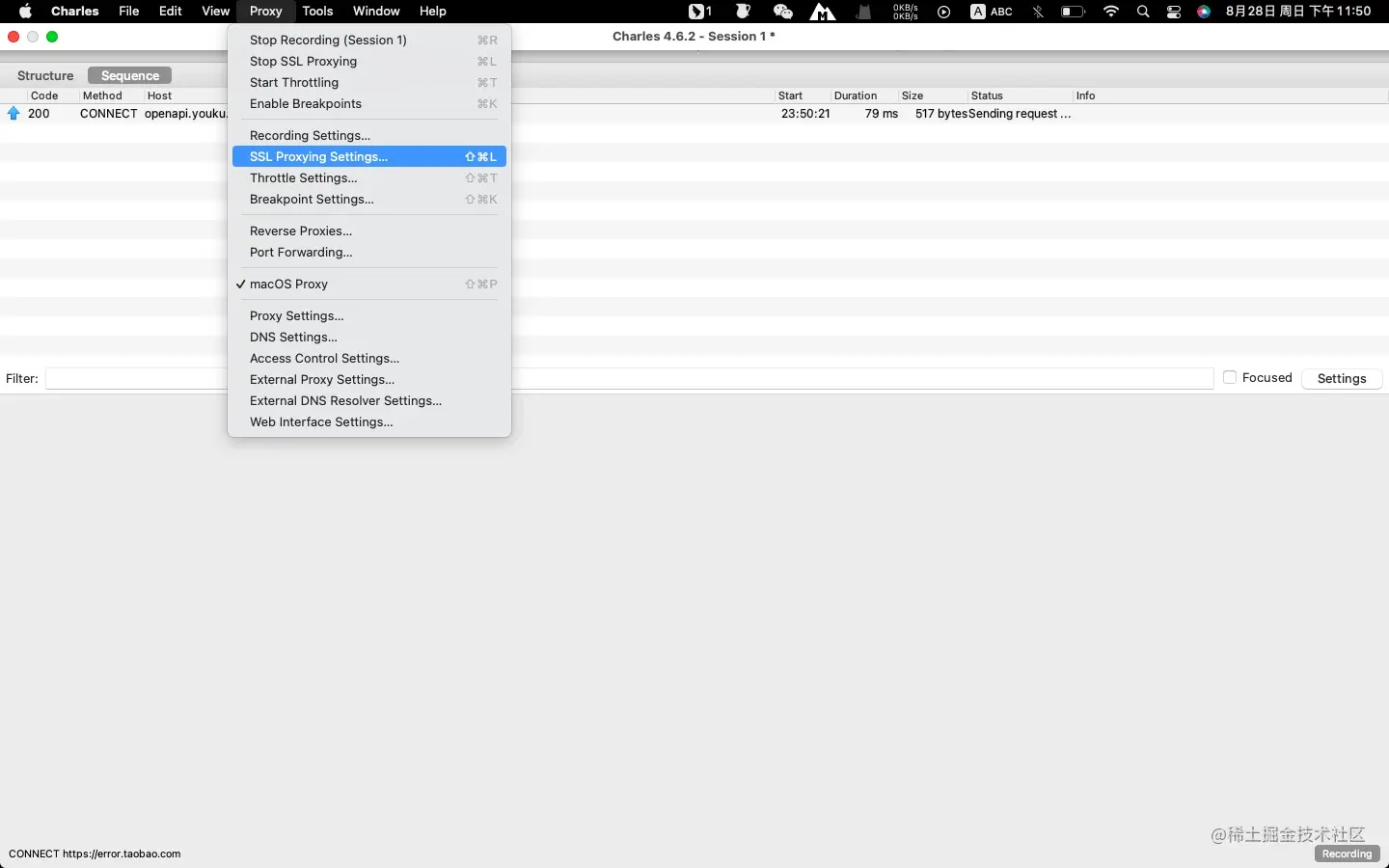
Task: Choose Stop SSL Proxying
Action: (369, 62)
